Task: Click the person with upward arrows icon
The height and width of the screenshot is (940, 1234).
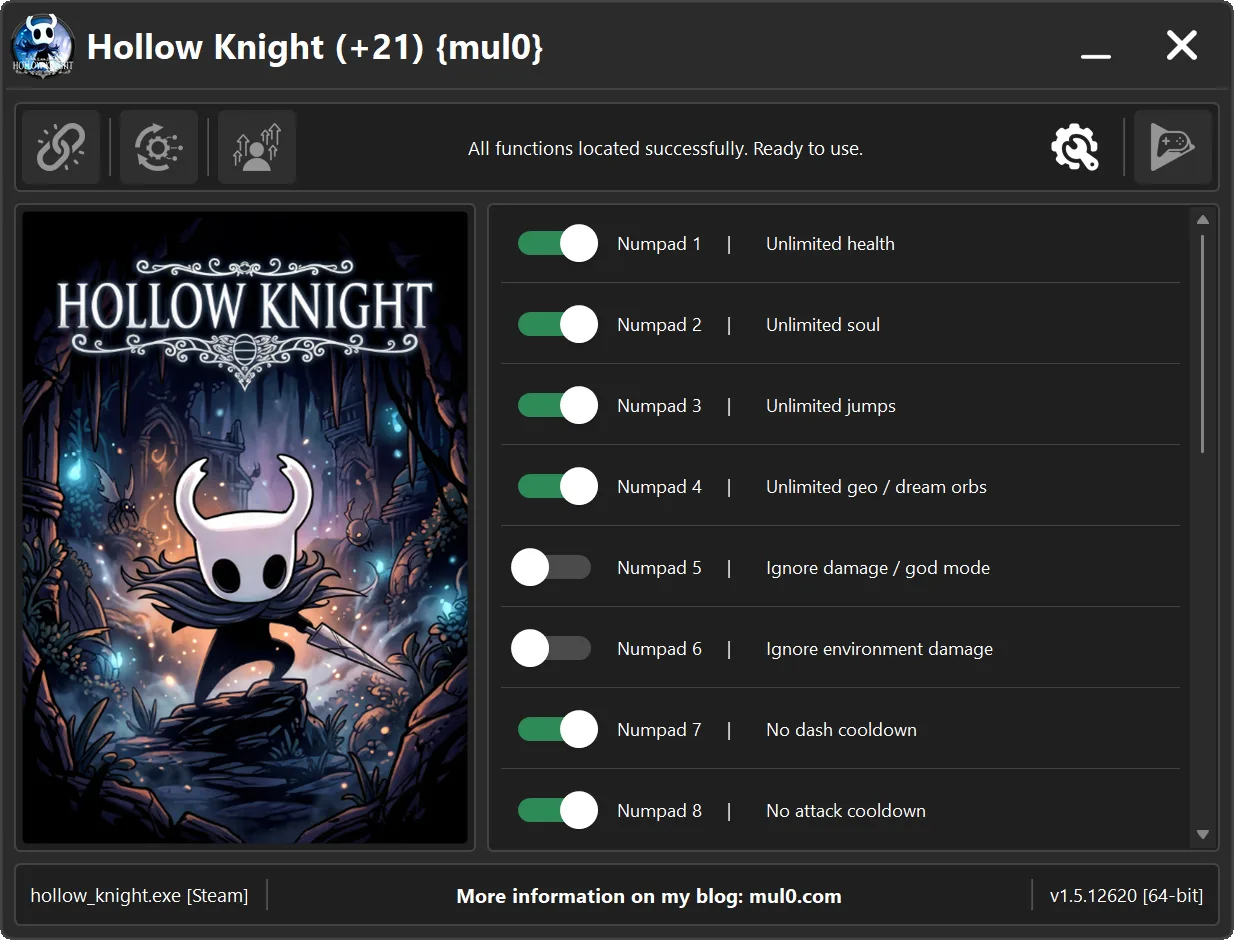Action: tap(257, 148)
